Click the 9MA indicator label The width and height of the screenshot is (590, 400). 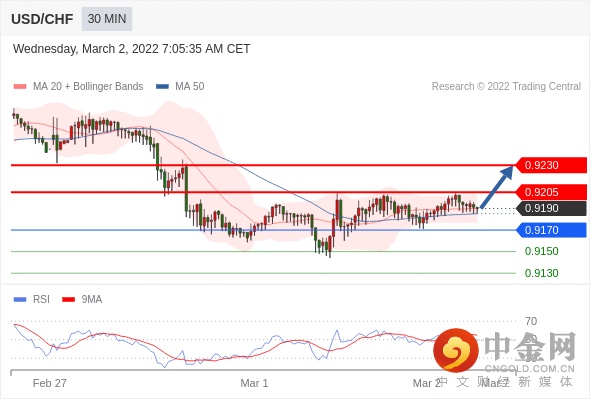coord(92,300)
